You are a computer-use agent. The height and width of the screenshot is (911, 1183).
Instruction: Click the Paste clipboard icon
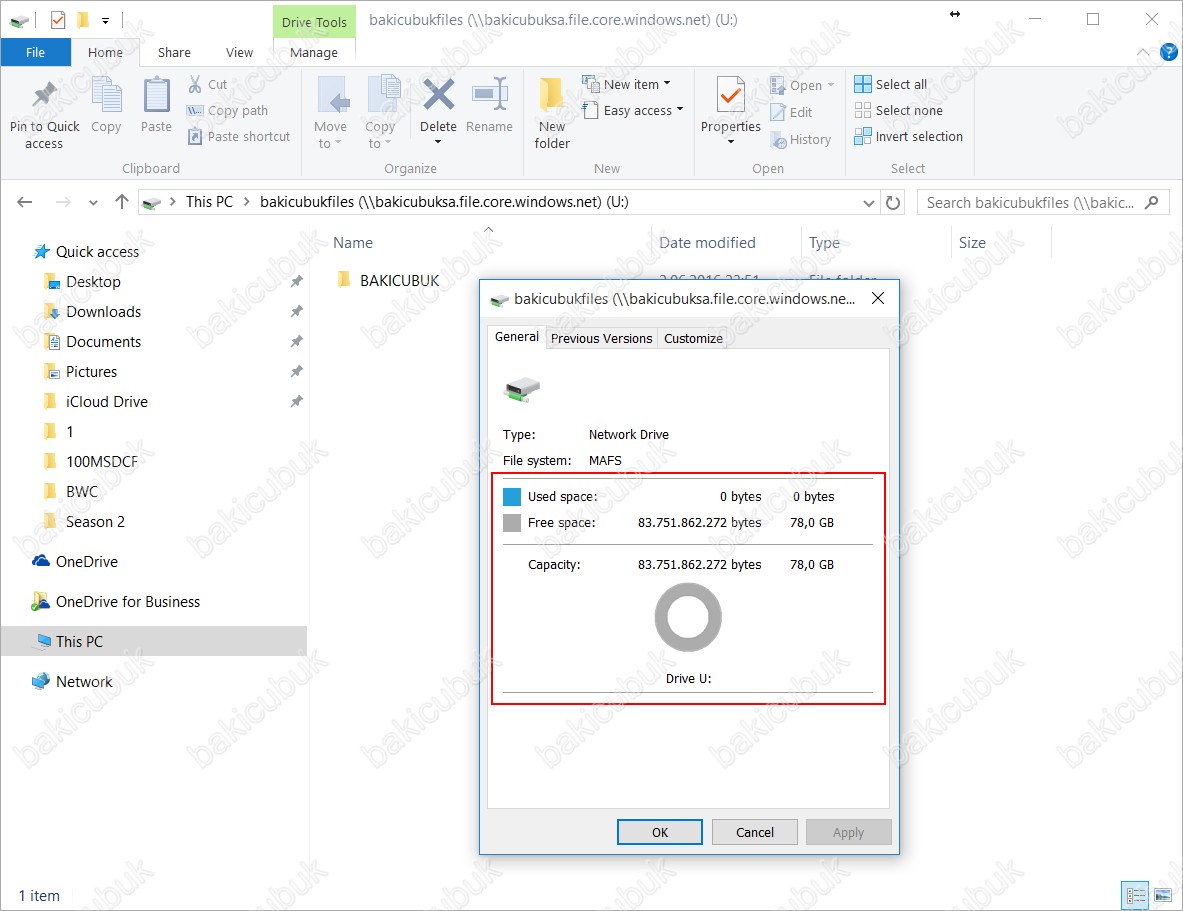156,96
